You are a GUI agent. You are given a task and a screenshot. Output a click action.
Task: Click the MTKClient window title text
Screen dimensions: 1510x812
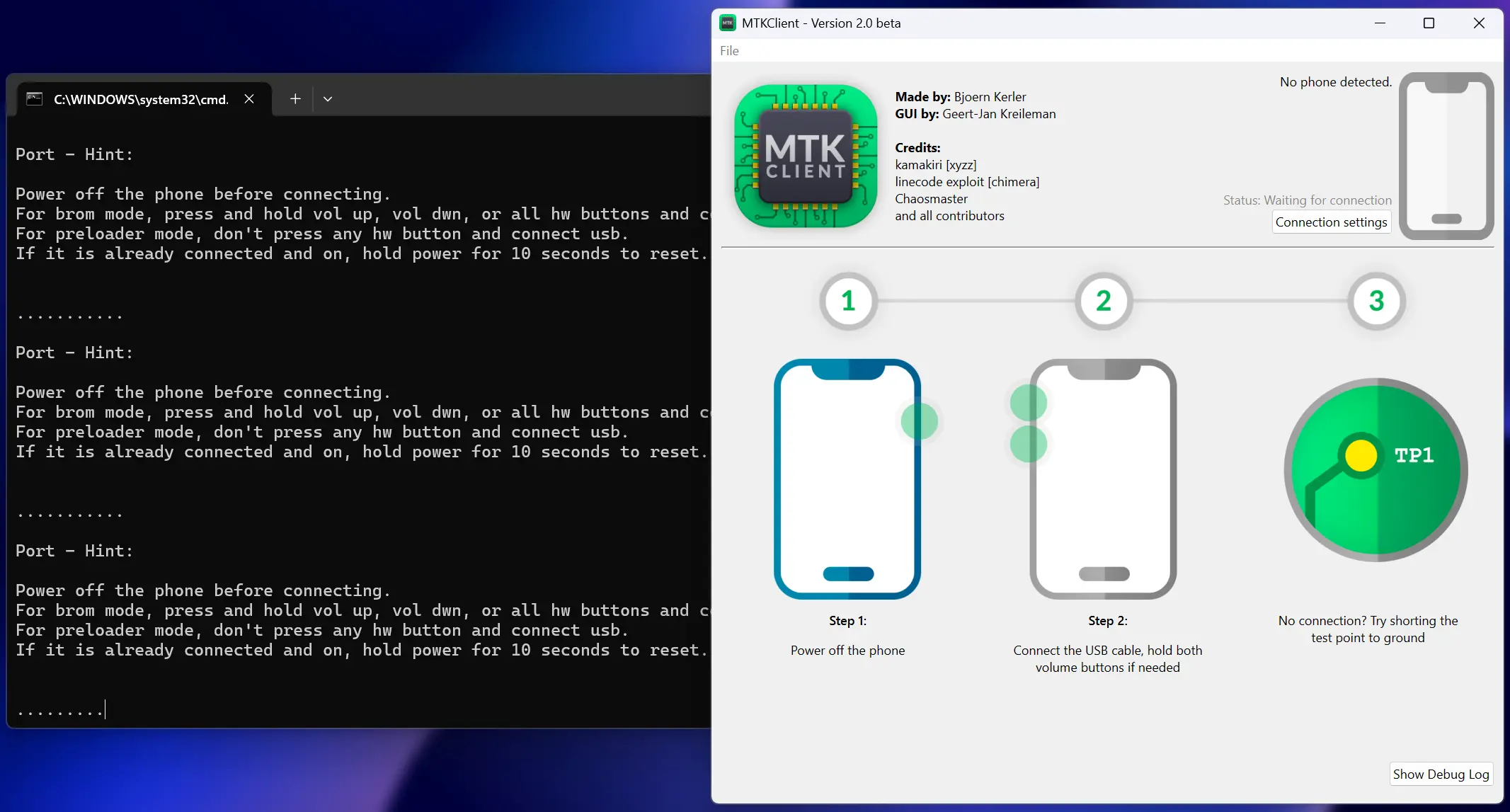click(821, 23)
